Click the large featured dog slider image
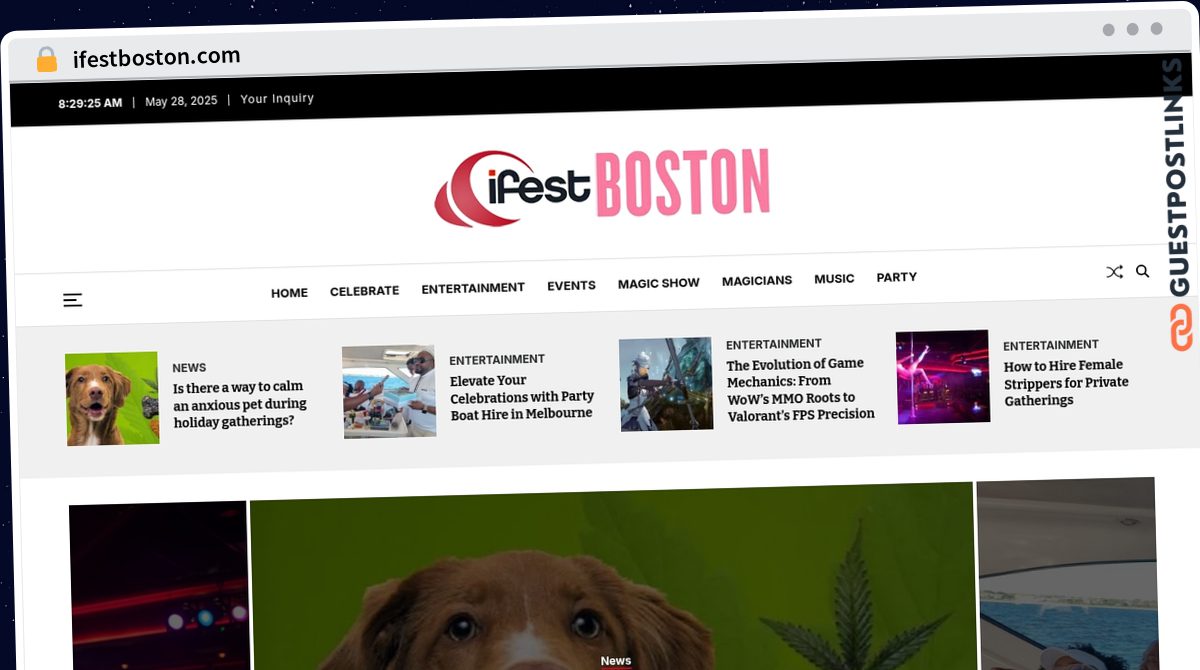 coord(612,576)
